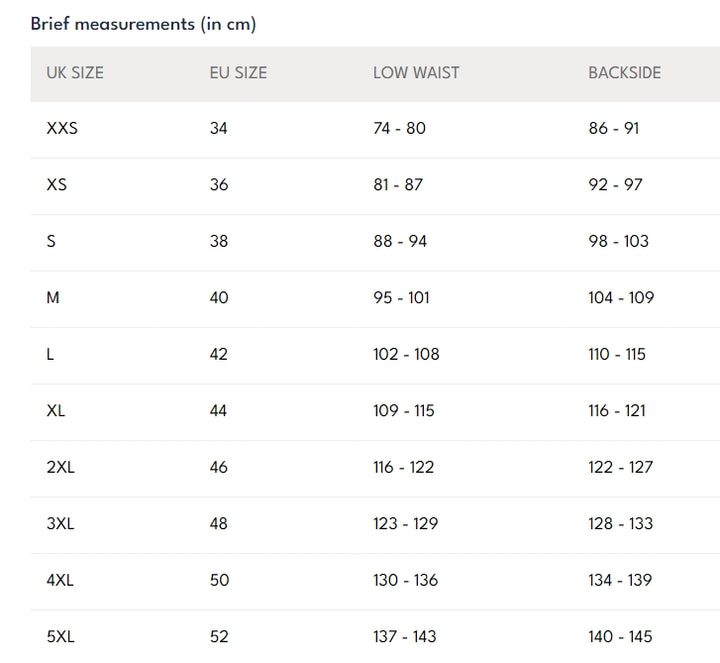The image size is (720, 663).
Task: Select the low waist 74 - 80 value
Action: 399,128
